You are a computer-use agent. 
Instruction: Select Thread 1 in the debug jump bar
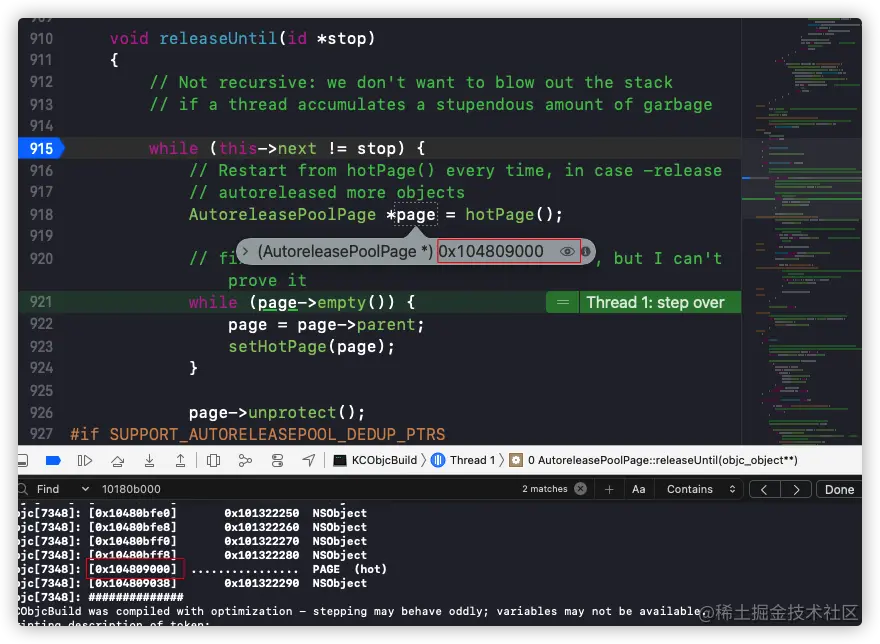click(x=464, y=460)
